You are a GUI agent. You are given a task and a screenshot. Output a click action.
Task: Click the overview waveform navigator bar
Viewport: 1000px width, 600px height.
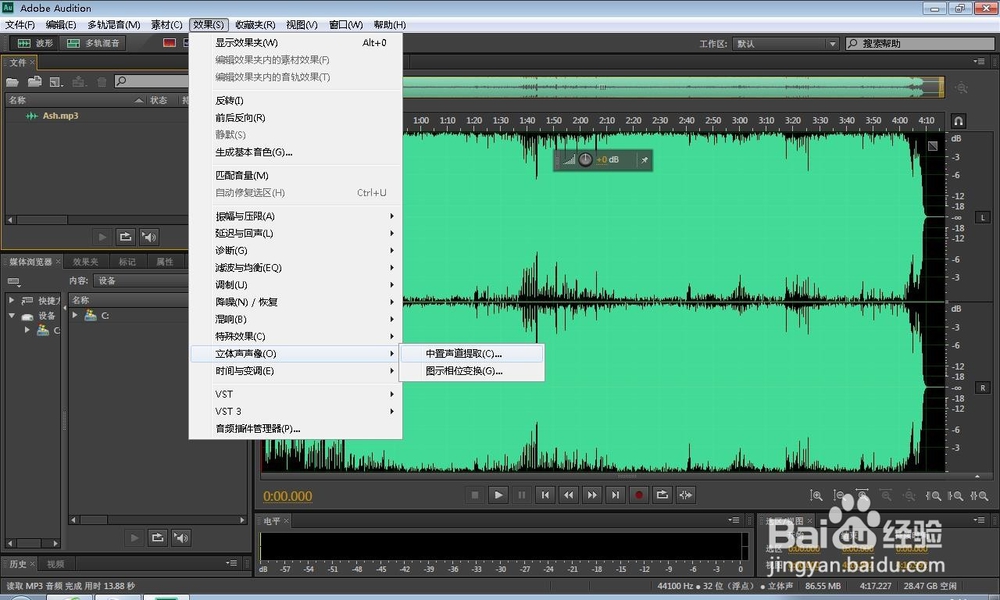[x=672, y=87]
